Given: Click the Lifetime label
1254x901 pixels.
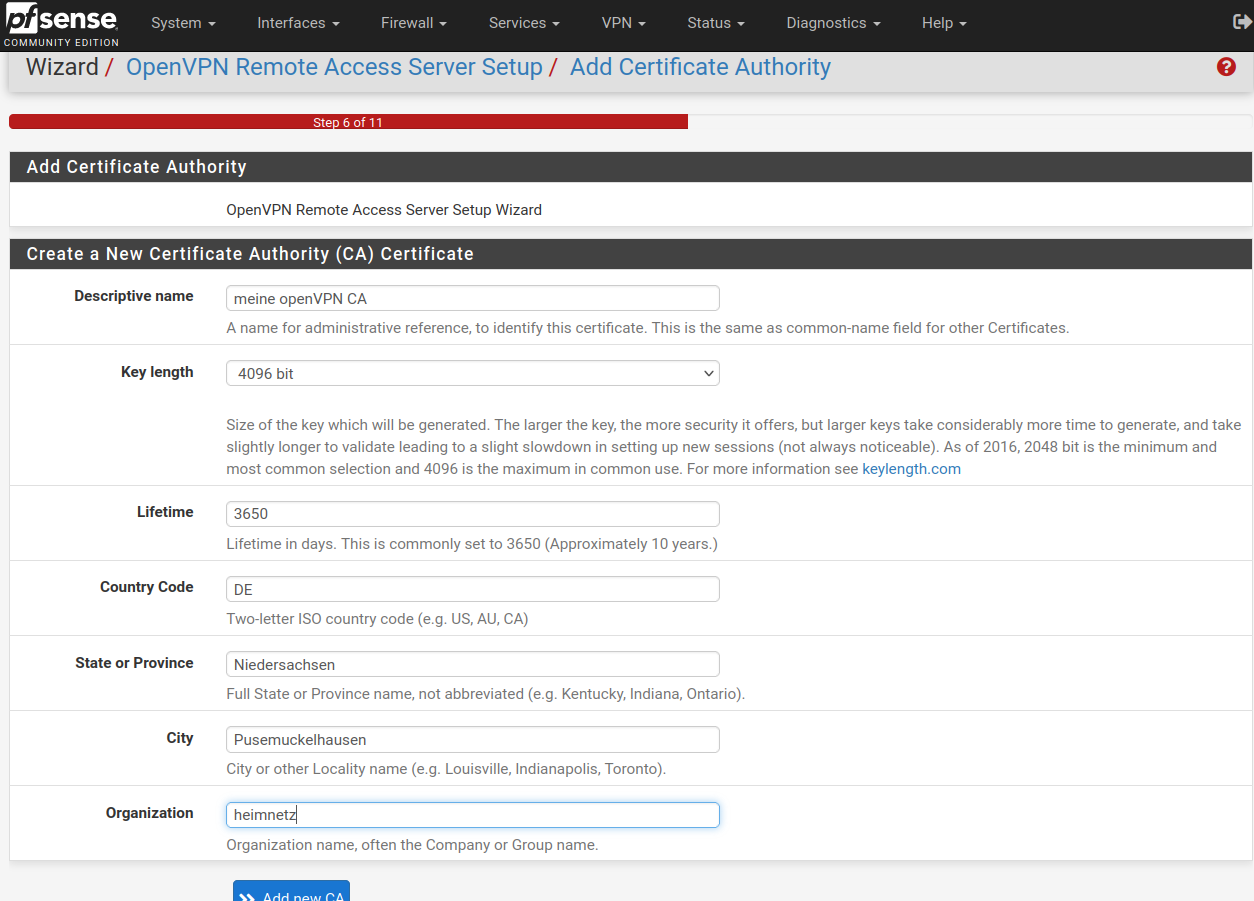Looking at the screenshot, I should tap(165, 512).
